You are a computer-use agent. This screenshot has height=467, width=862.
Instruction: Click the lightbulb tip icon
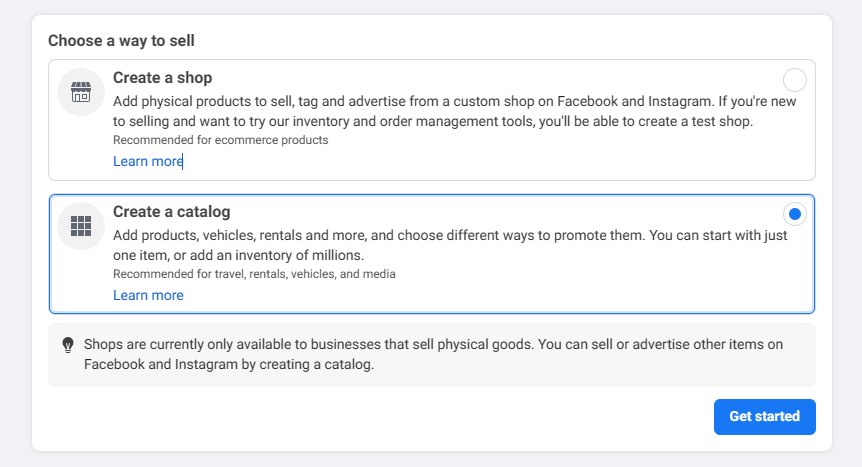[68, 344]
